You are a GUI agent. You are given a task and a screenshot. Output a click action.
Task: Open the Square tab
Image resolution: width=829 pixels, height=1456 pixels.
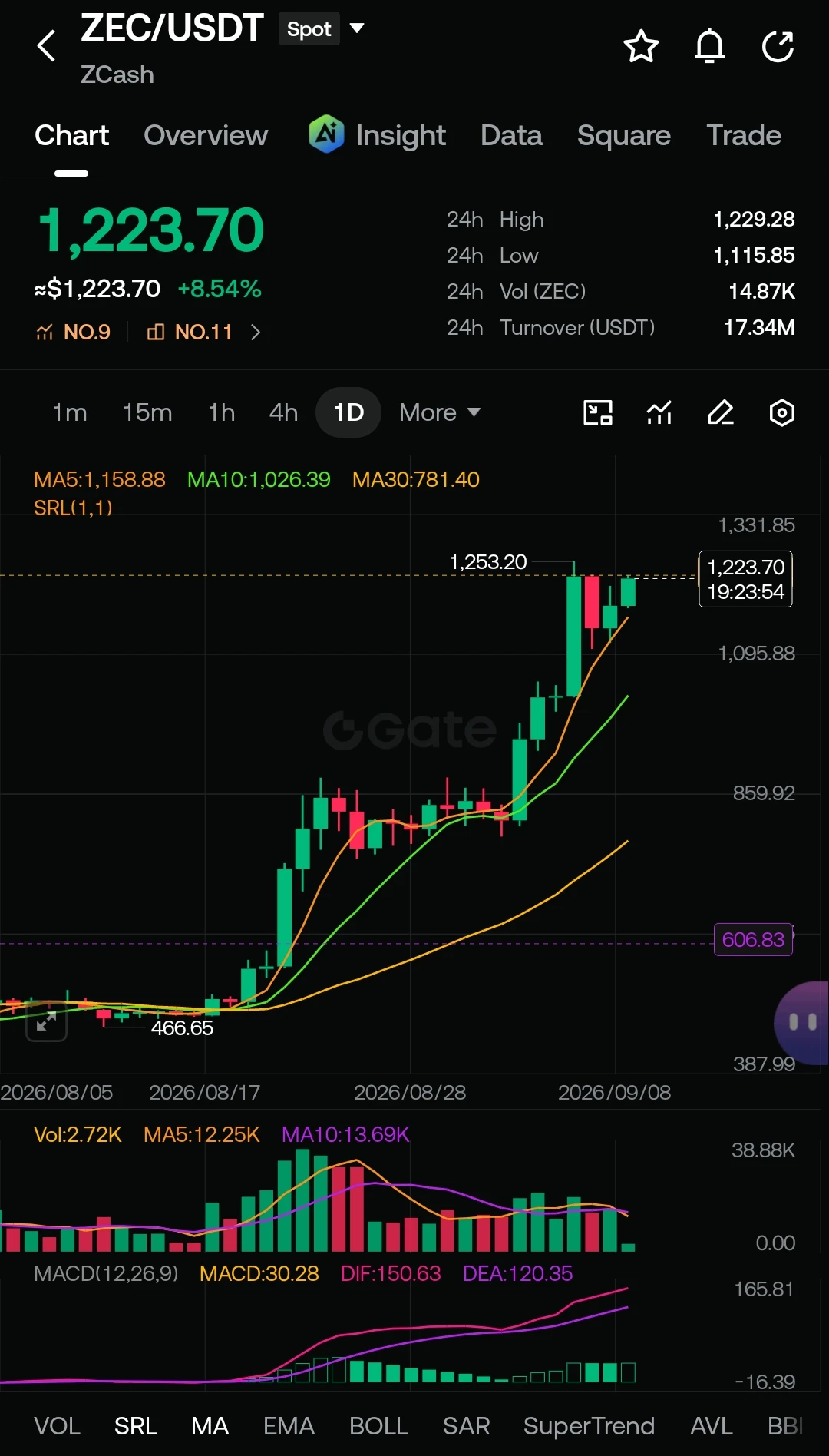623,135
